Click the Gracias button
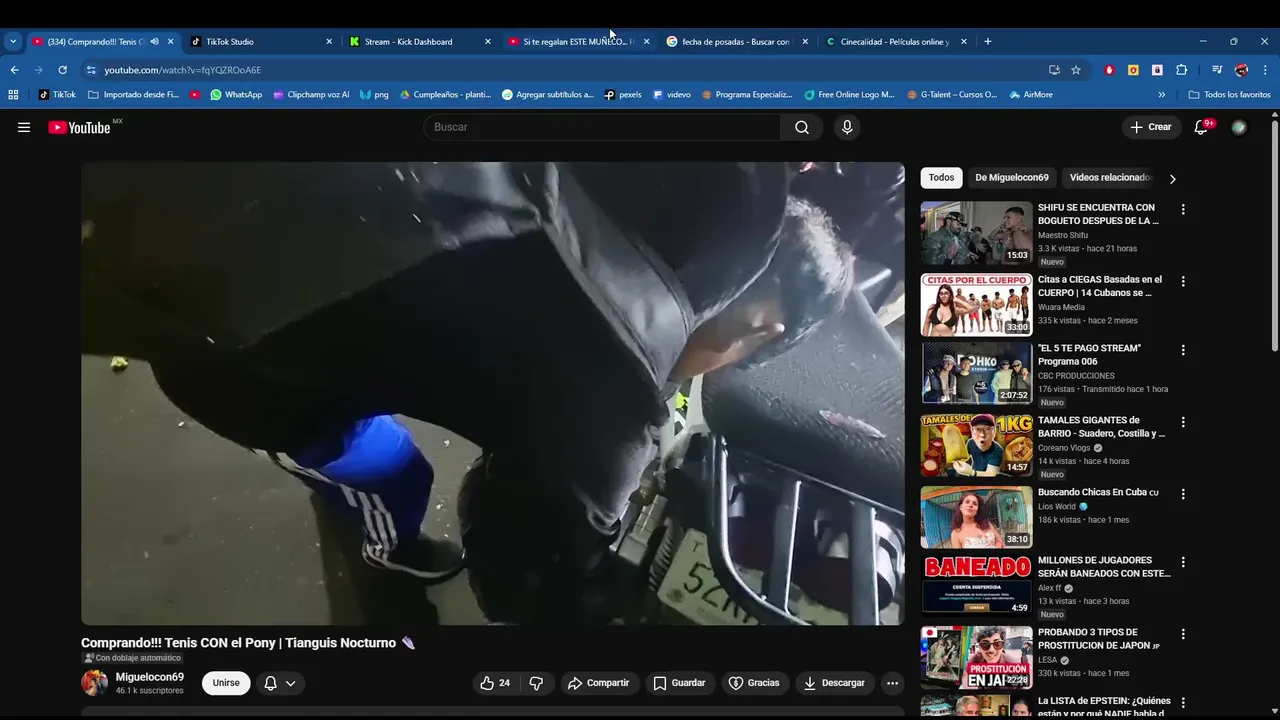Image resolution: width=1280 pixels, height=720 pixels. pyautogui.click(x=754, y=683)
